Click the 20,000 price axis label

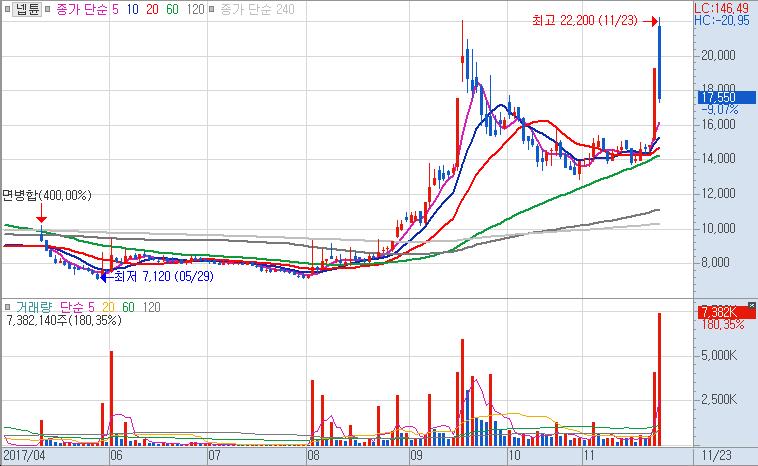(718, 55)
